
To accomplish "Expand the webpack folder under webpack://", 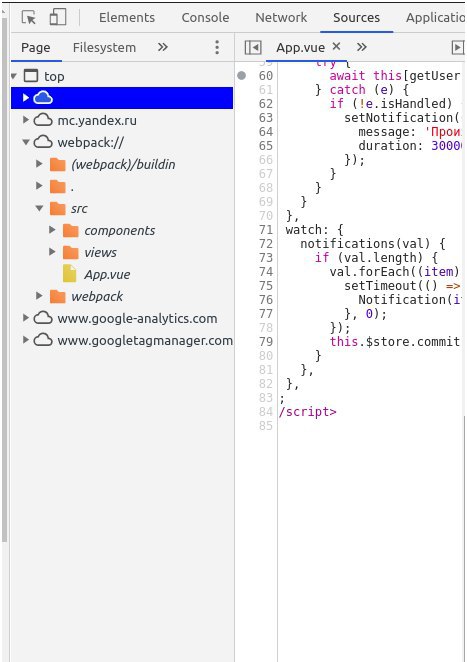I will coord(39,296).
